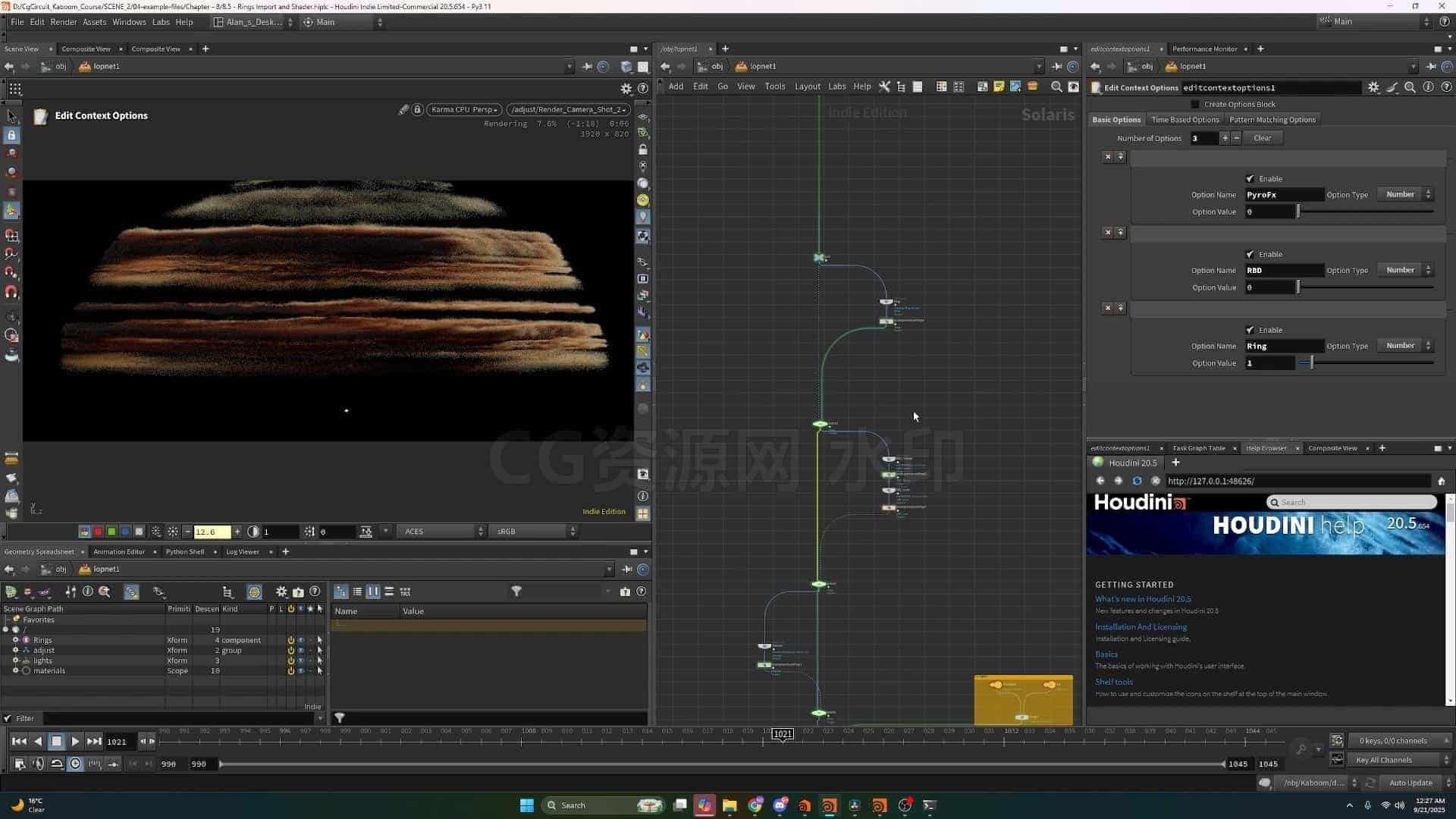Screen dimensions: 1456x819
Task: Click the parameter pane gear settings icon
Action: point(1373,87)
